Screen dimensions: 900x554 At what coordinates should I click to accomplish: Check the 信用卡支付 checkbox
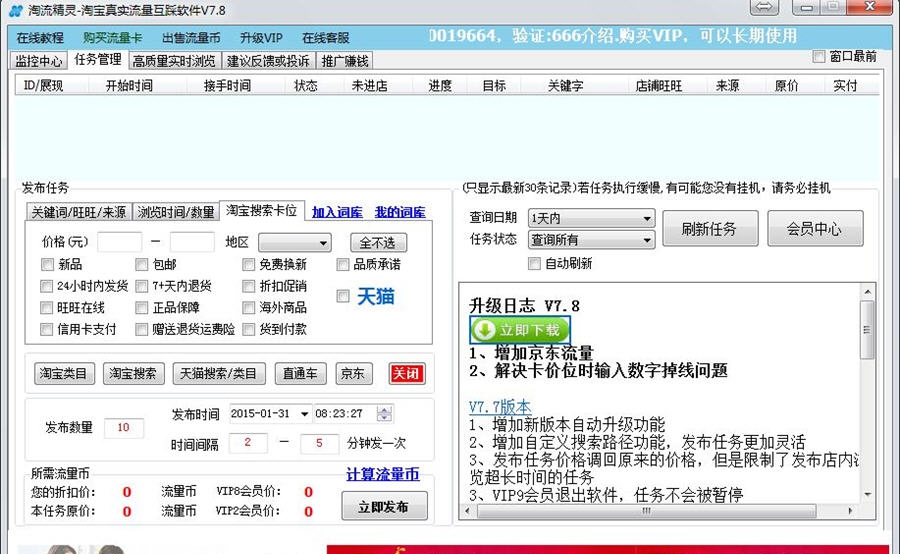[x=46, y=330]
